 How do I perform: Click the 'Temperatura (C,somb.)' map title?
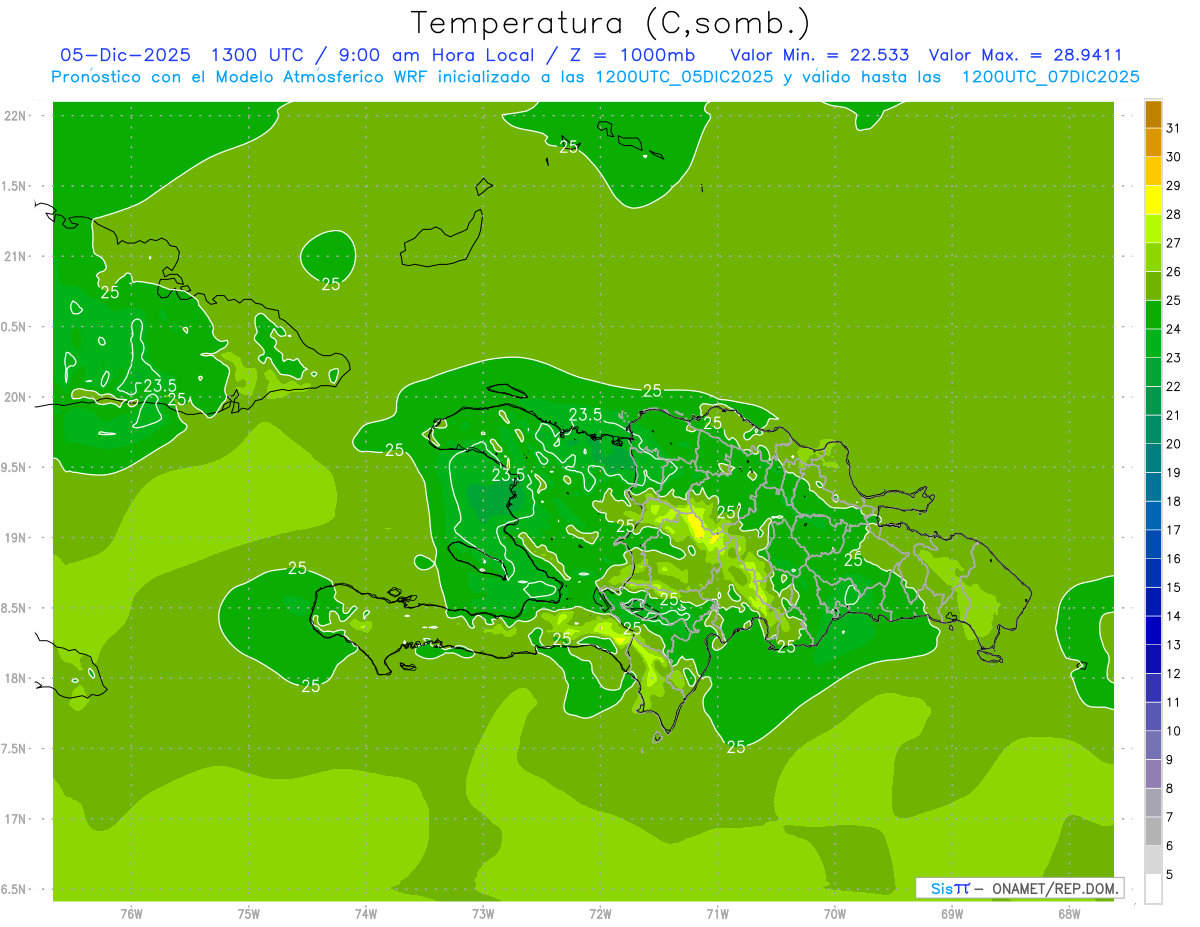pos(611,23)
